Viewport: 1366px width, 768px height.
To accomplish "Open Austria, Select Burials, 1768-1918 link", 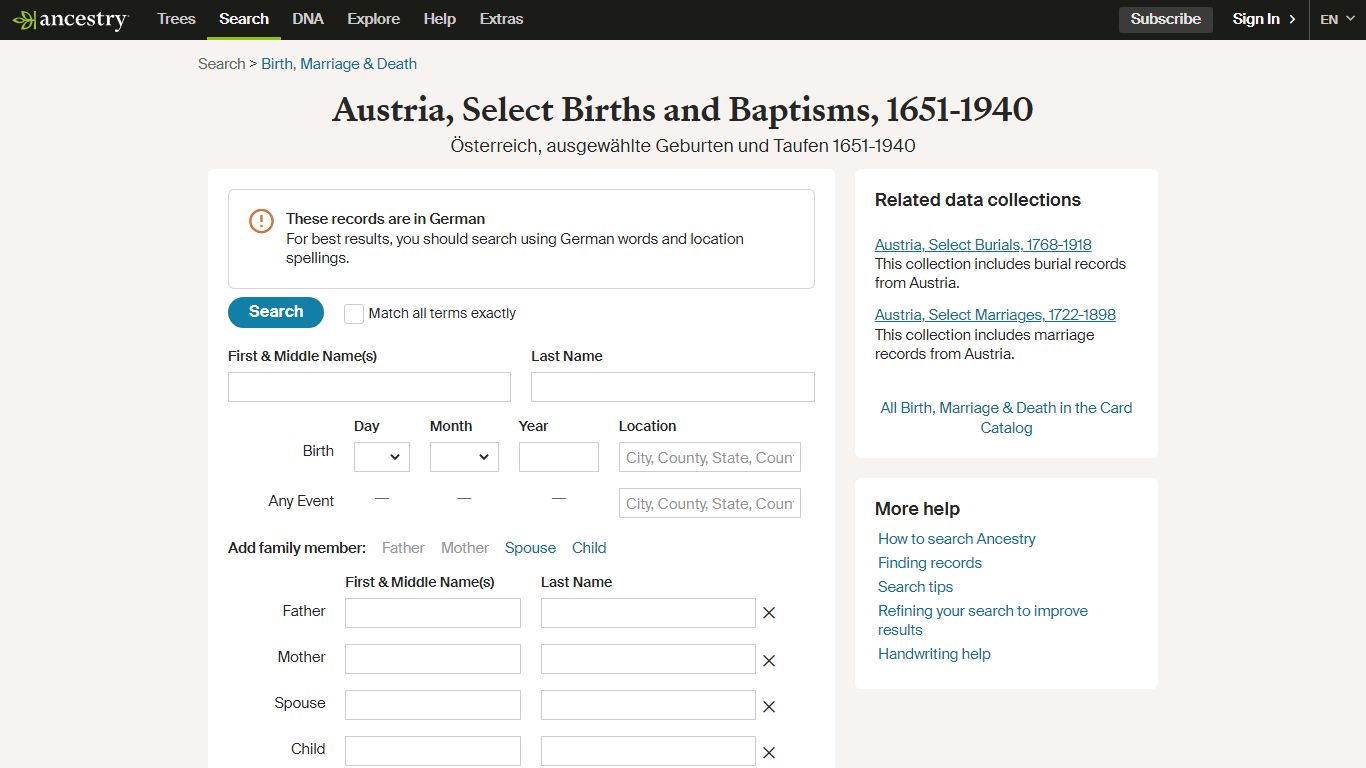I will pos(983,245).
